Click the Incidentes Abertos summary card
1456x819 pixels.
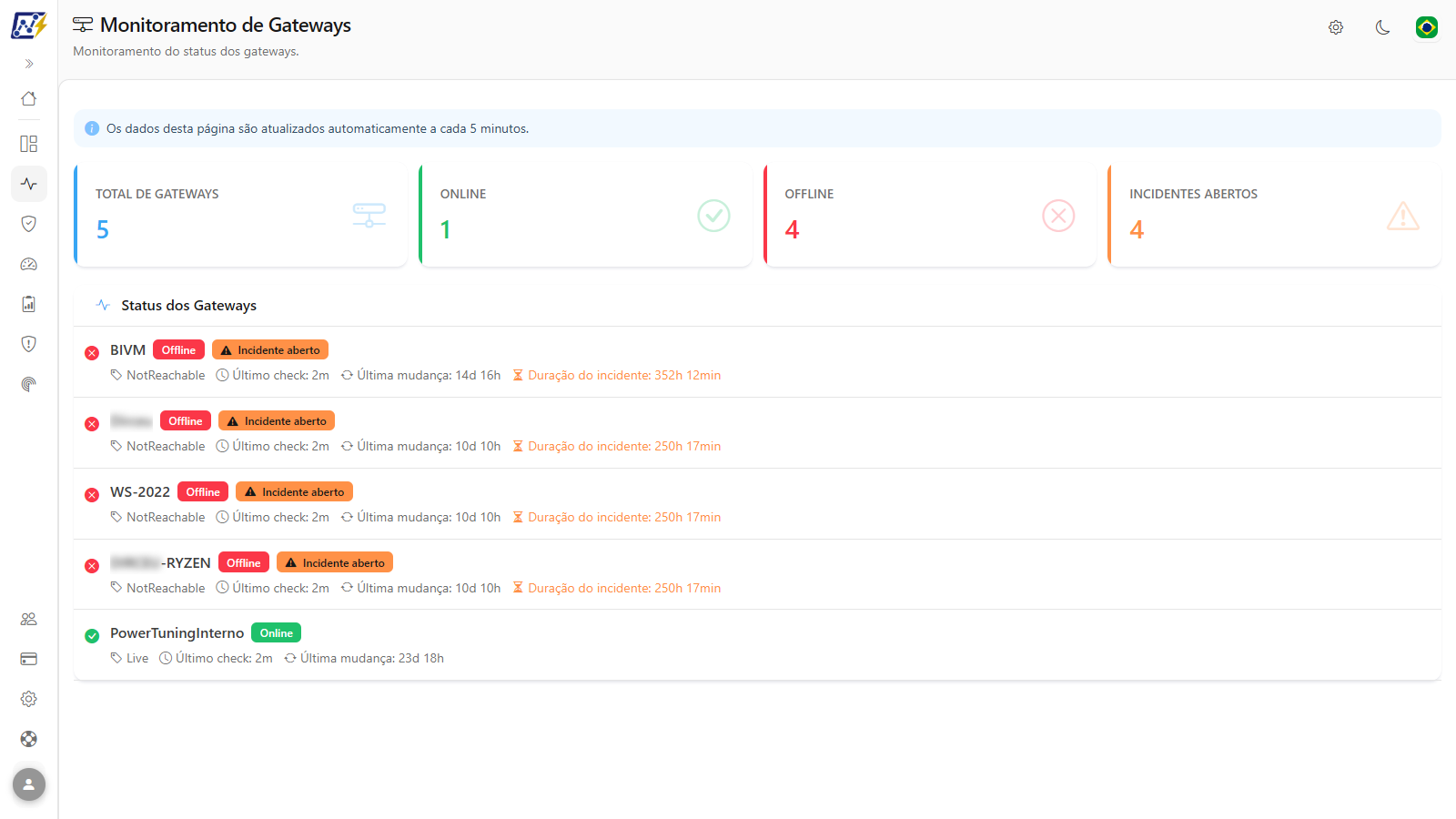(x=1275, y=216)
